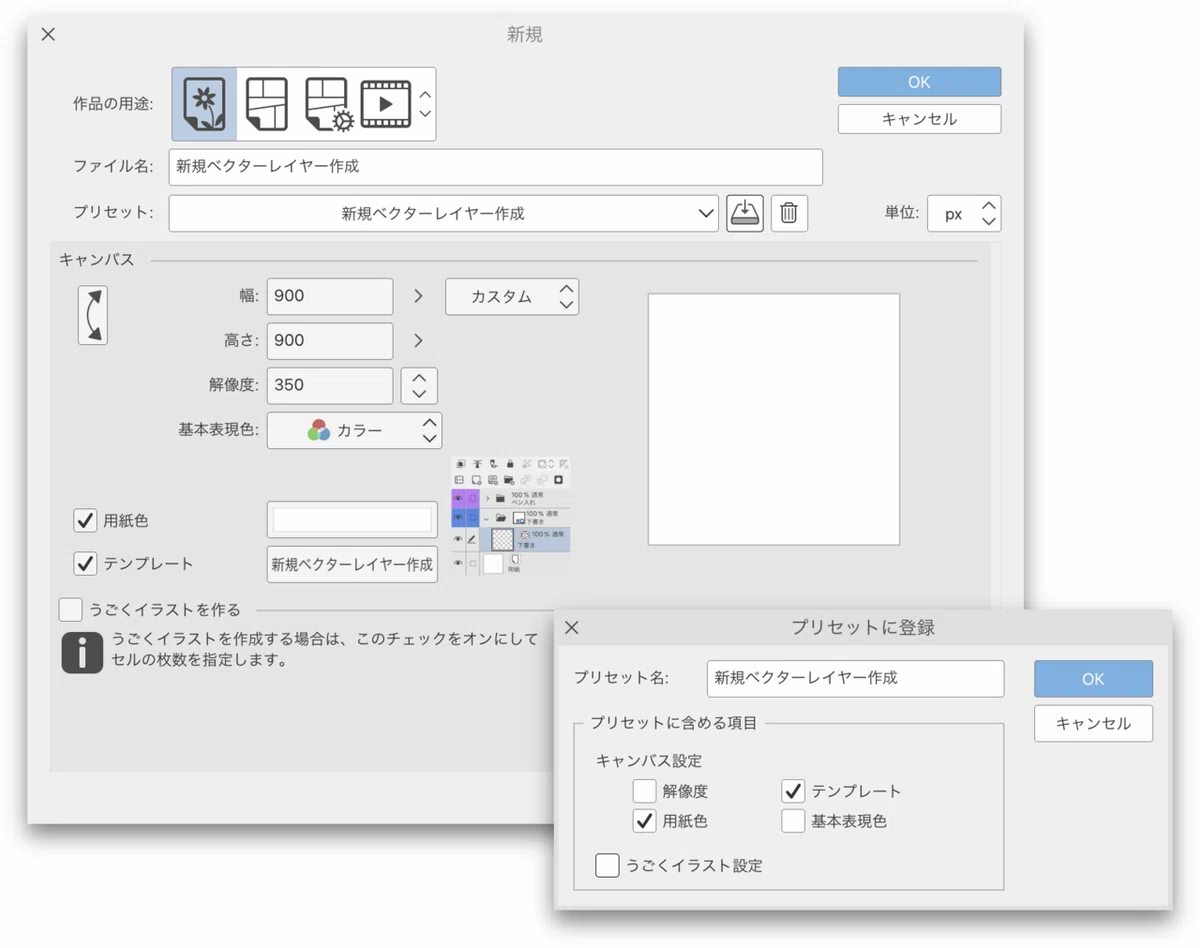The image size is (1200, 948).
Task: Close the プリセットに登録 dialog
Action: pyautogui.click(x=572, y=628)
